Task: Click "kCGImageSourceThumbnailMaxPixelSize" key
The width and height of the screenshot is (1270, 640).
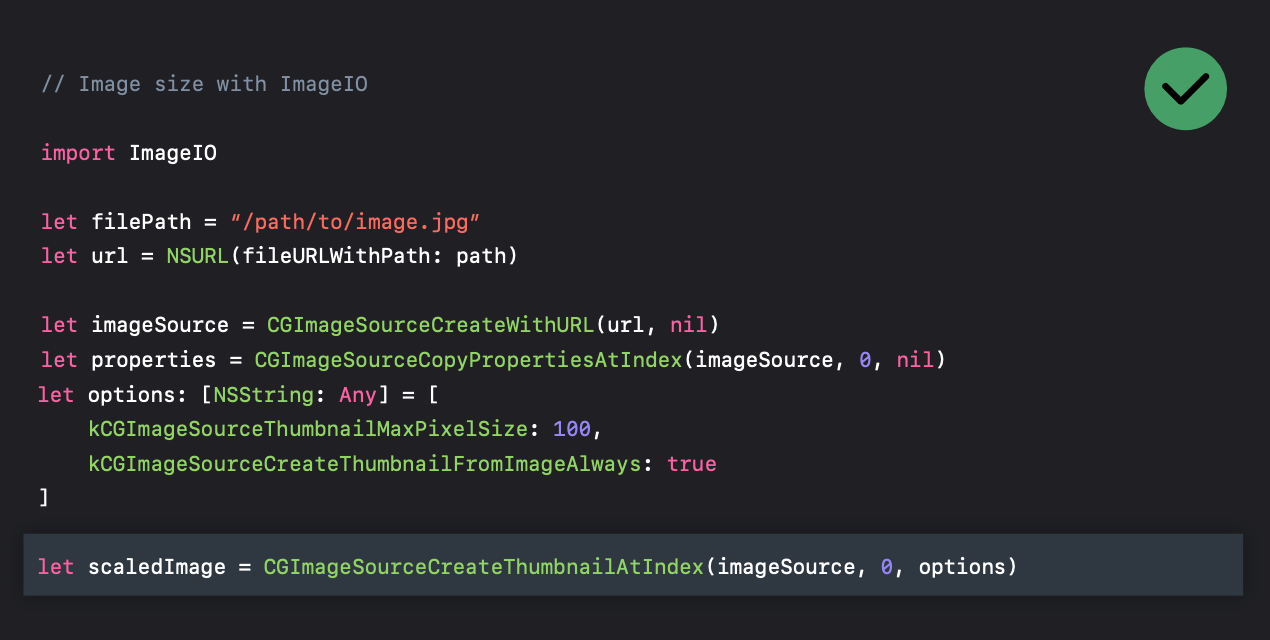Action: pos(307,429)
